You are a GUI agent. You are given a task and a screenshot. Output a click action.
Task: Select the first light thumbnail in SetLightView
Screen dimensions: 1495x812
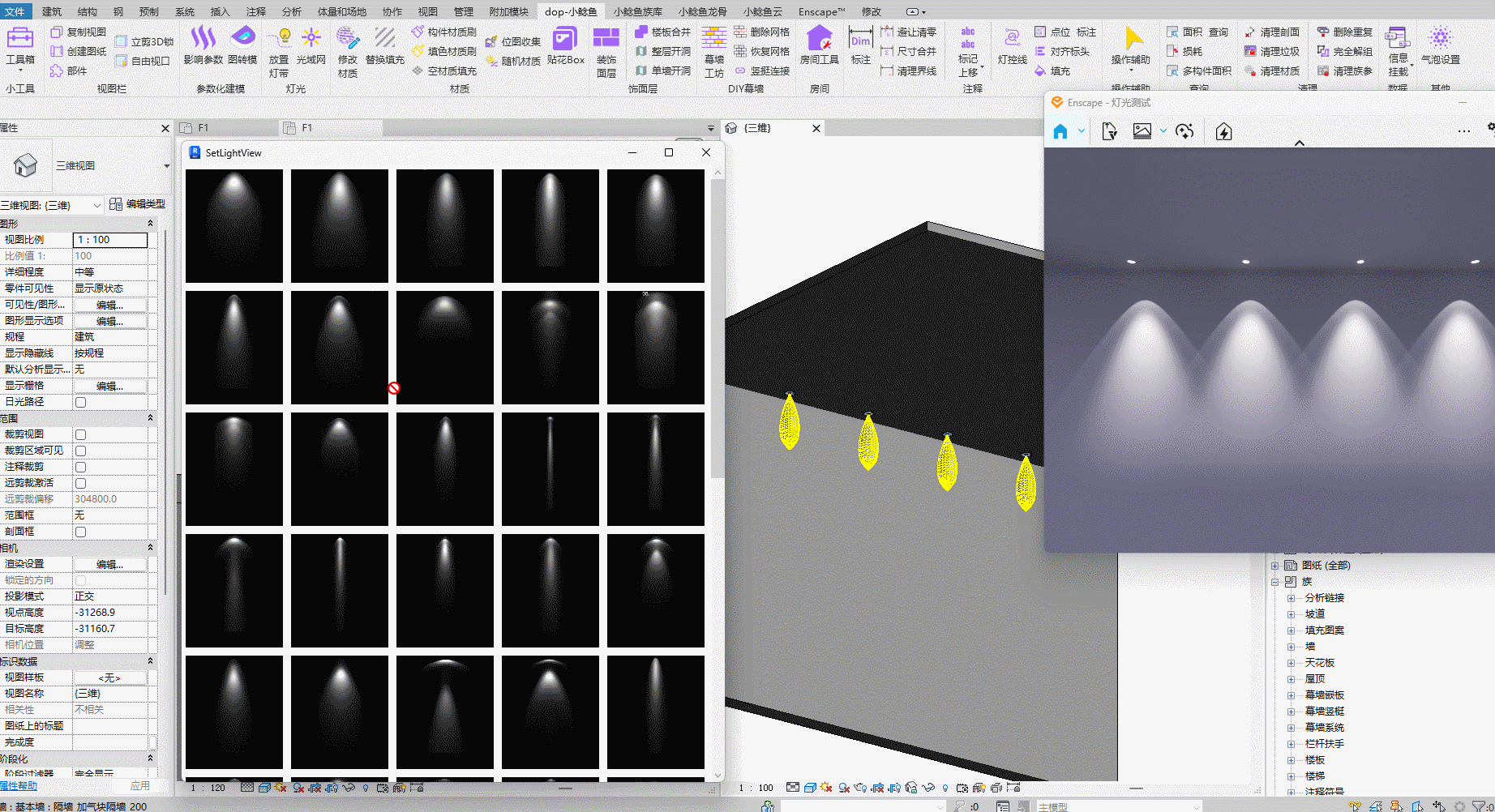point(234,226)
